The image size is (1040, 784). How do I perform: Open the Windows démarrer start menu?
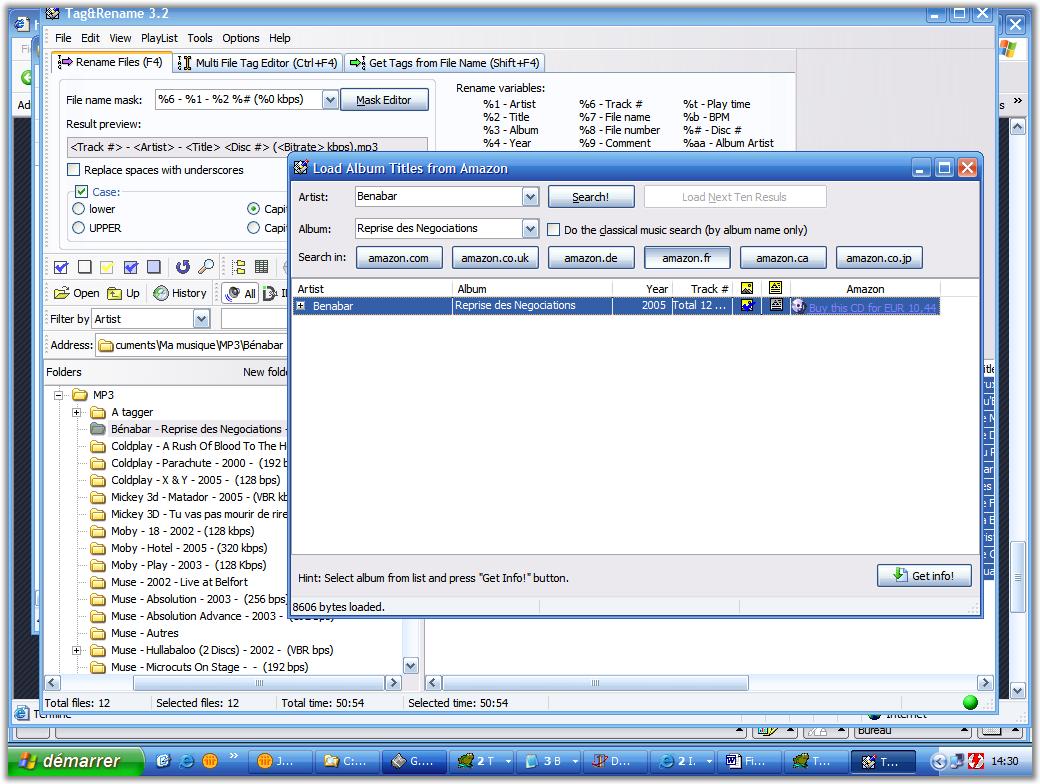pos(75,761)
